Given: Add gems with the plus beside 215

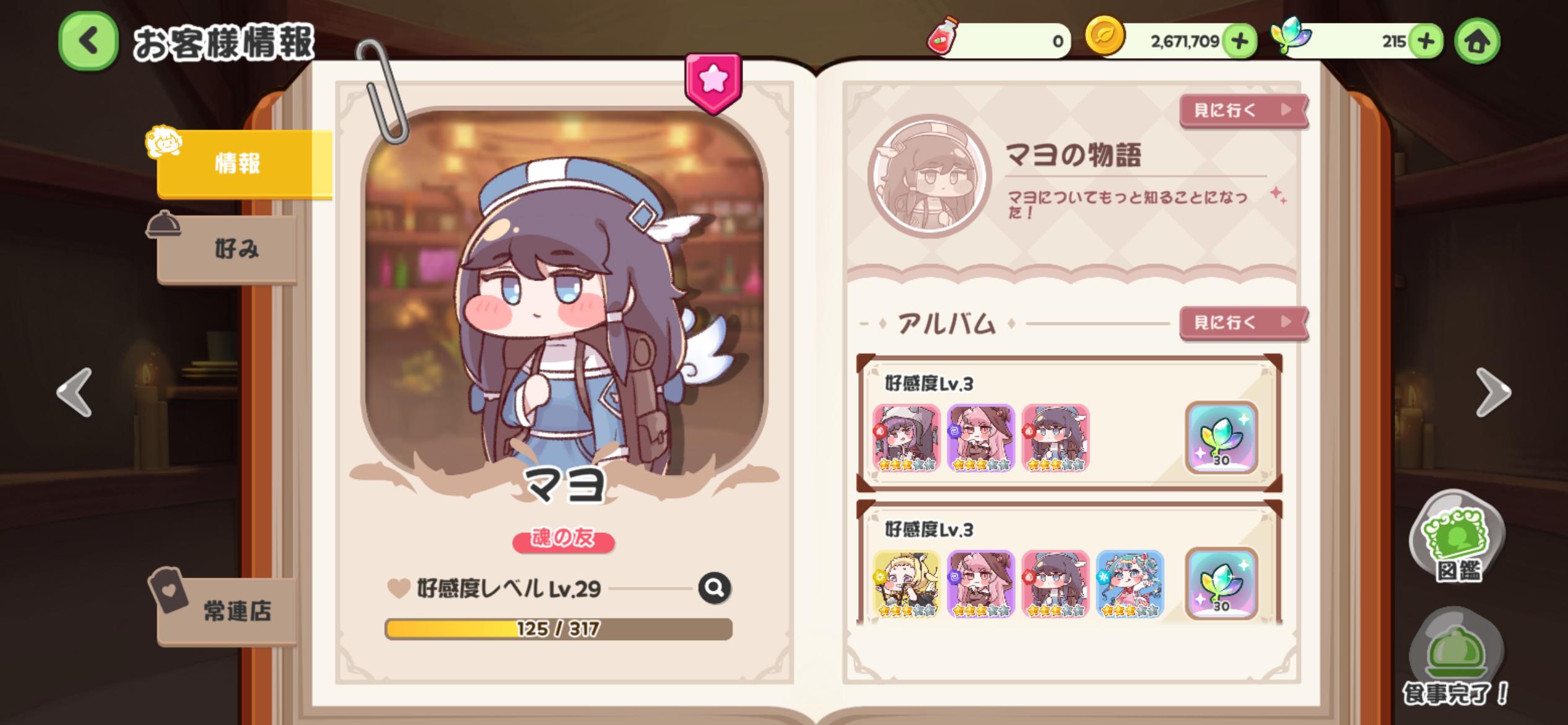Looking at the screenshot, I should click(x=1426, y=42).
